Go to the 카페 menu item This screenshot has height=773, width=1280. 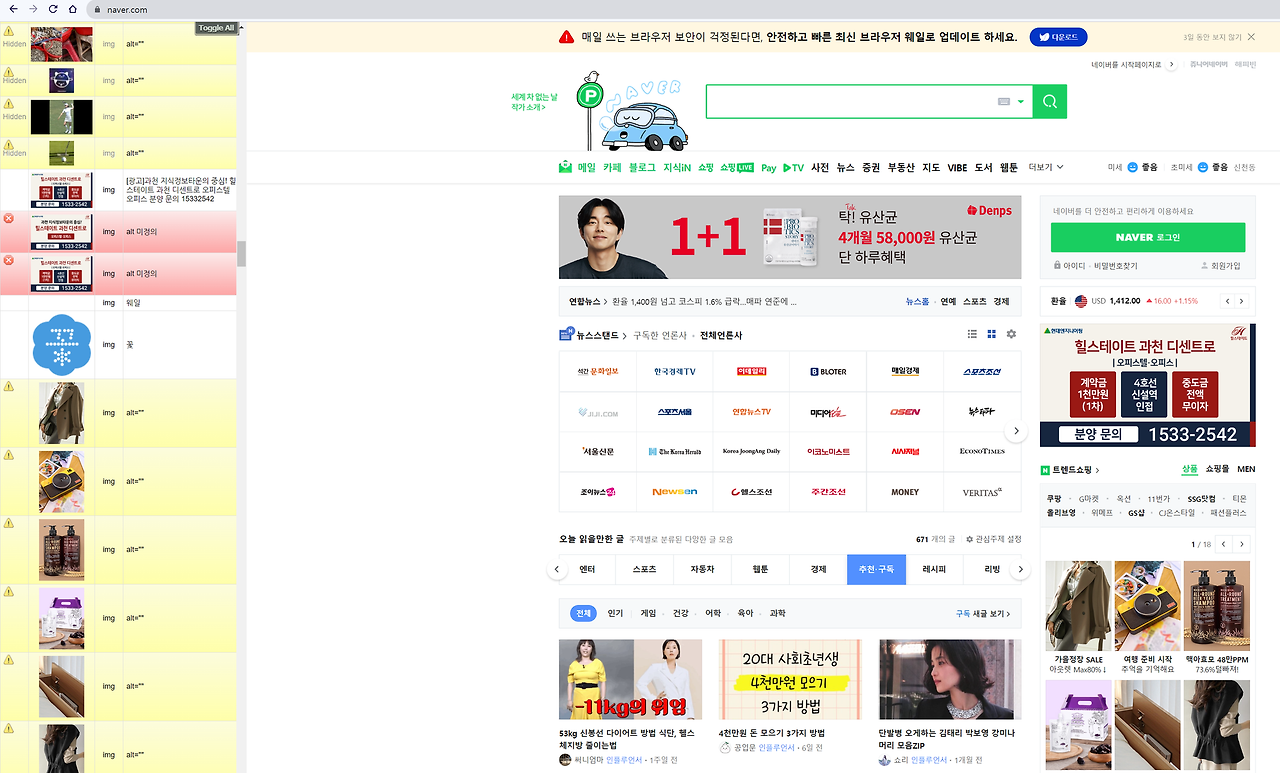(612, 167)
